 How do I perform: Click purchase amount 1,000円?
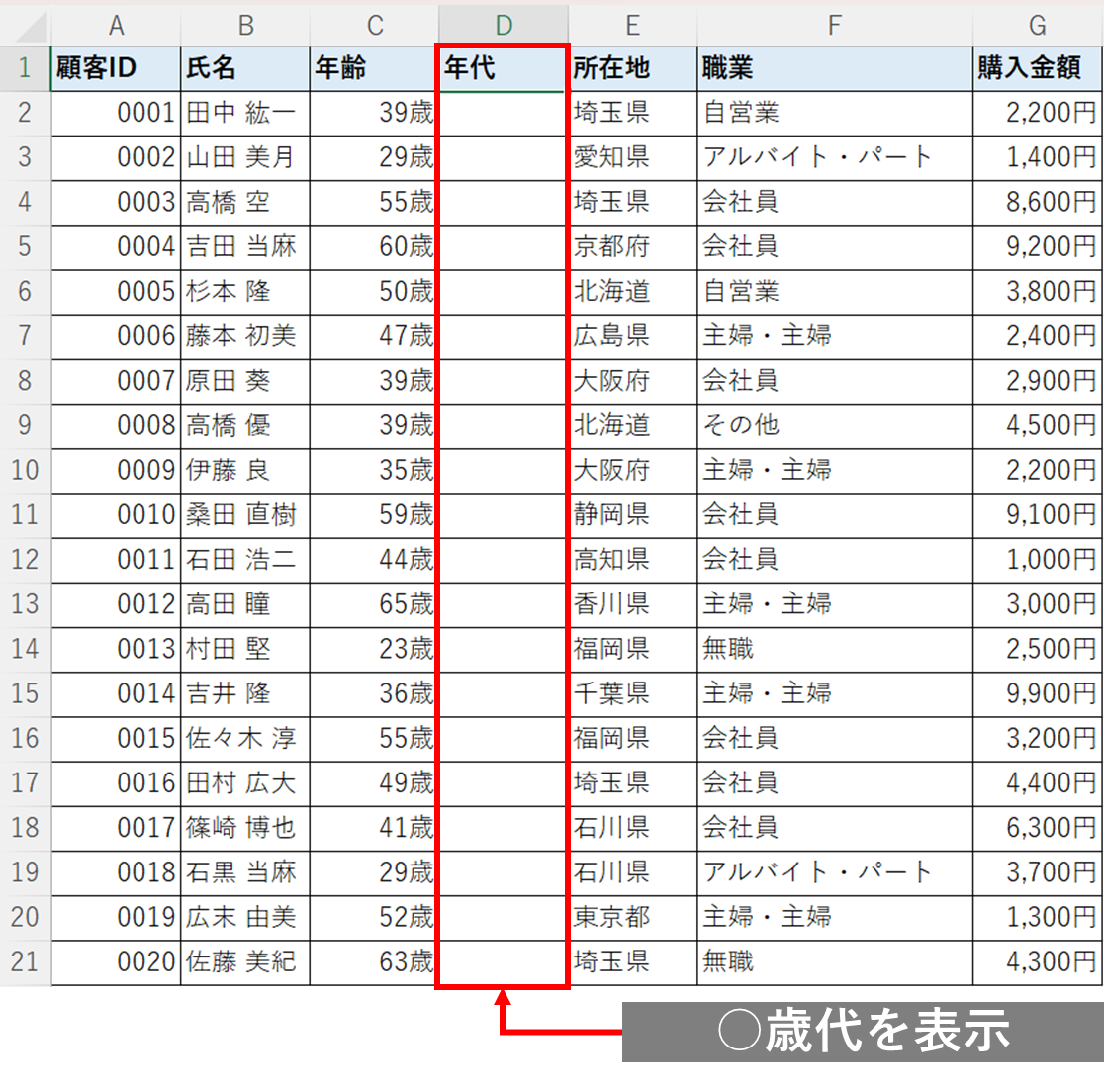[x=1037, y=560]
